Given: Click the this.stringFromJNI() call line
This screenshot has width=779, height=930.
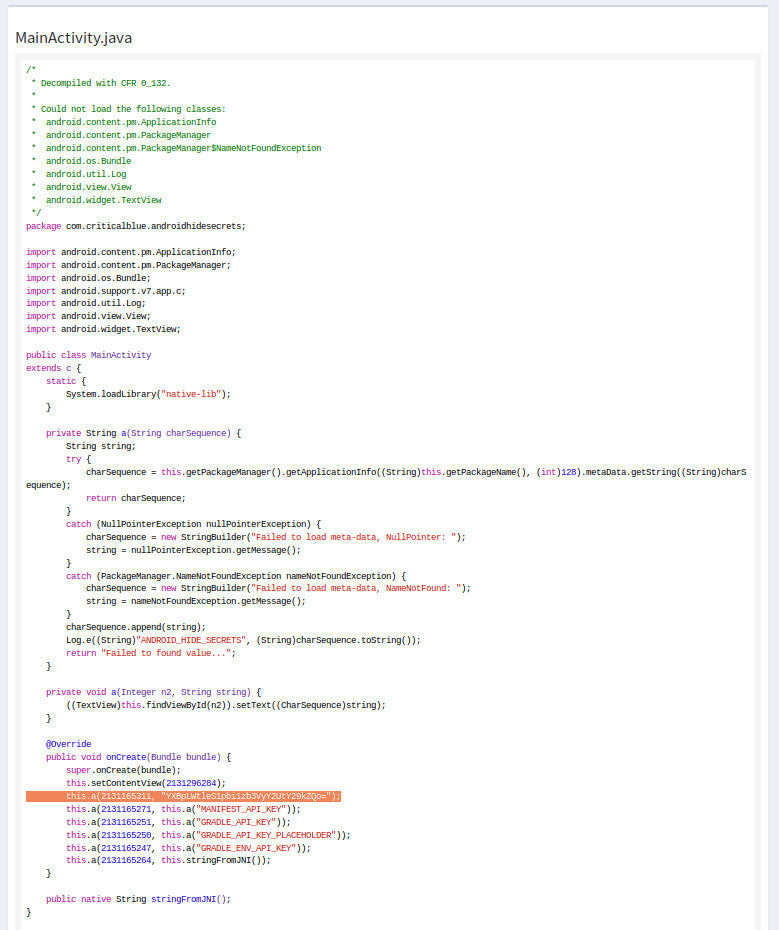Looking at the screenshot, I should 168,861.
